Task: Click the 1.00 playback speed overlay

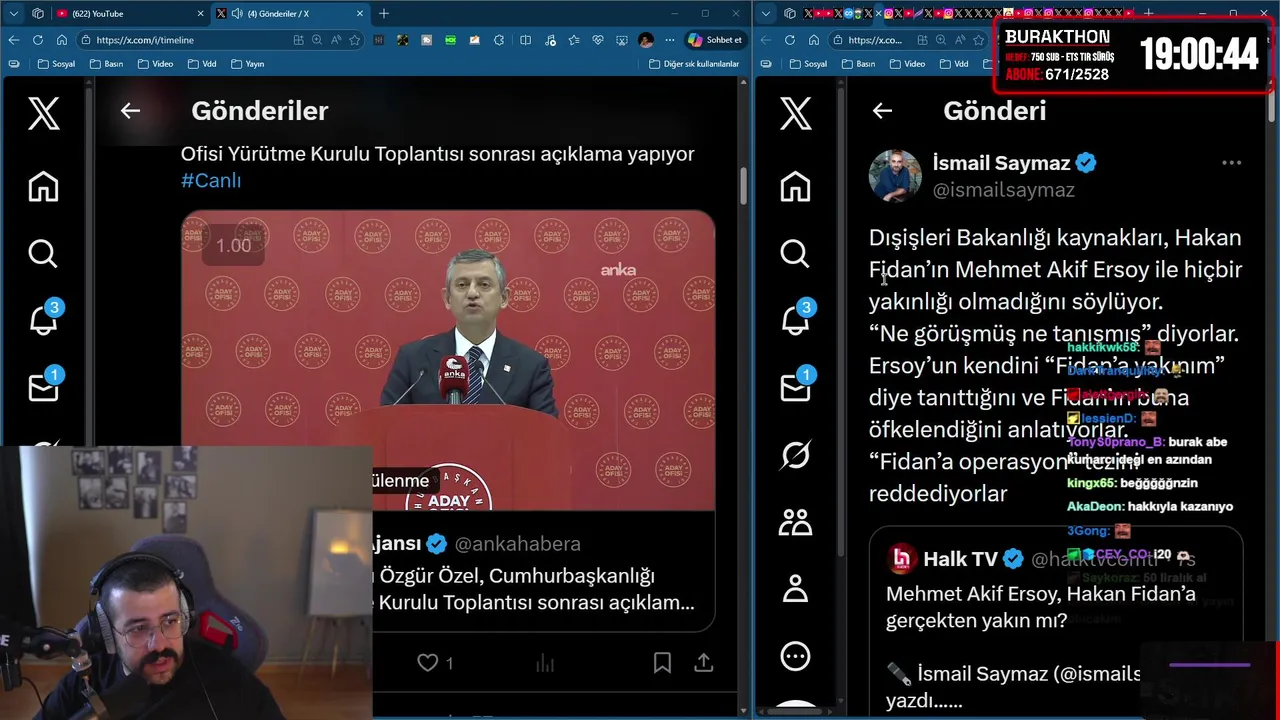Action: pyautogui.click(x=234, y=246)
